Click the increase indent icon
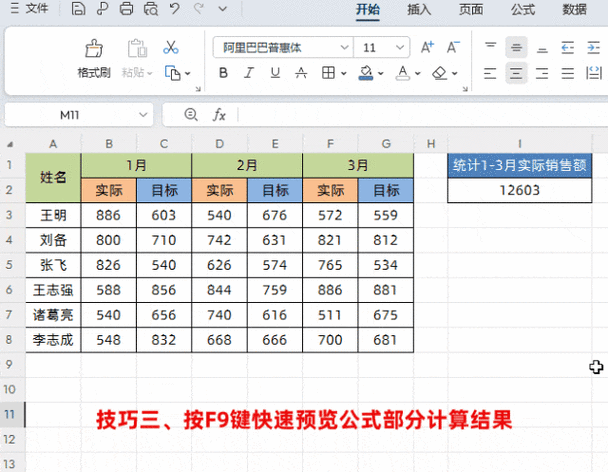 click(x=594, y=48)
